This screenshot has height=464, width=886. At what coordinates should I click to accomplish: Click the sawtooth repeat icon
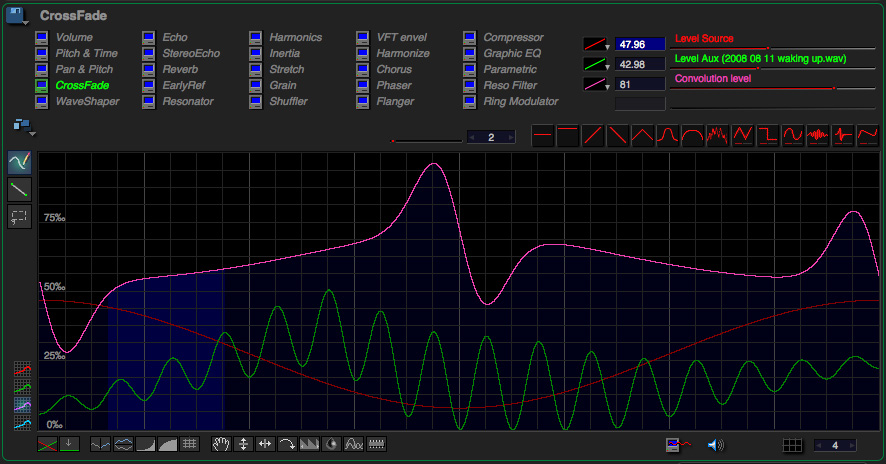pos(309,444)
